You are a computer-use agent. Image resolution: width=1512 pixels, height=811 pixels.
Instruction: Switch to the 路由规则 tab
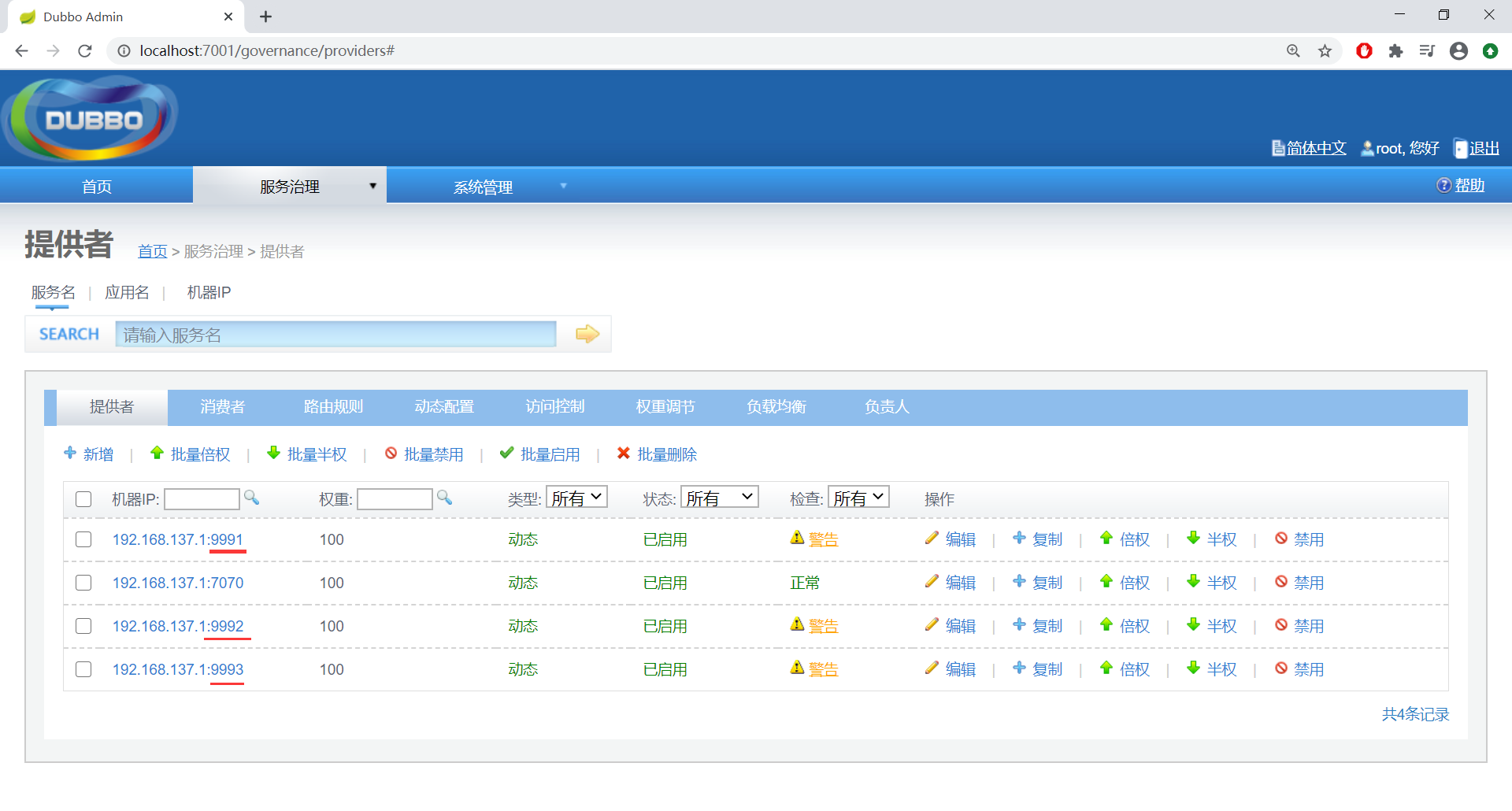click(x=333, y=407)
